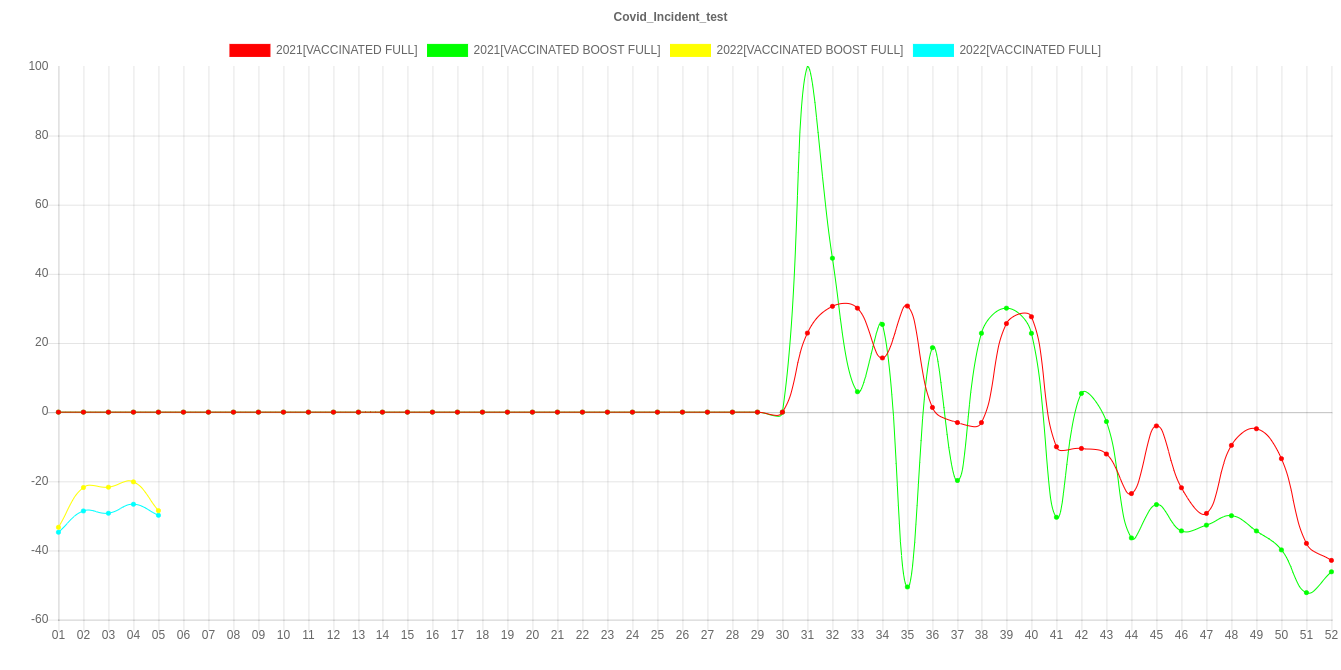Select the yellow data point at week 04
Screen dimensions: 1341x670
[133, 482]
